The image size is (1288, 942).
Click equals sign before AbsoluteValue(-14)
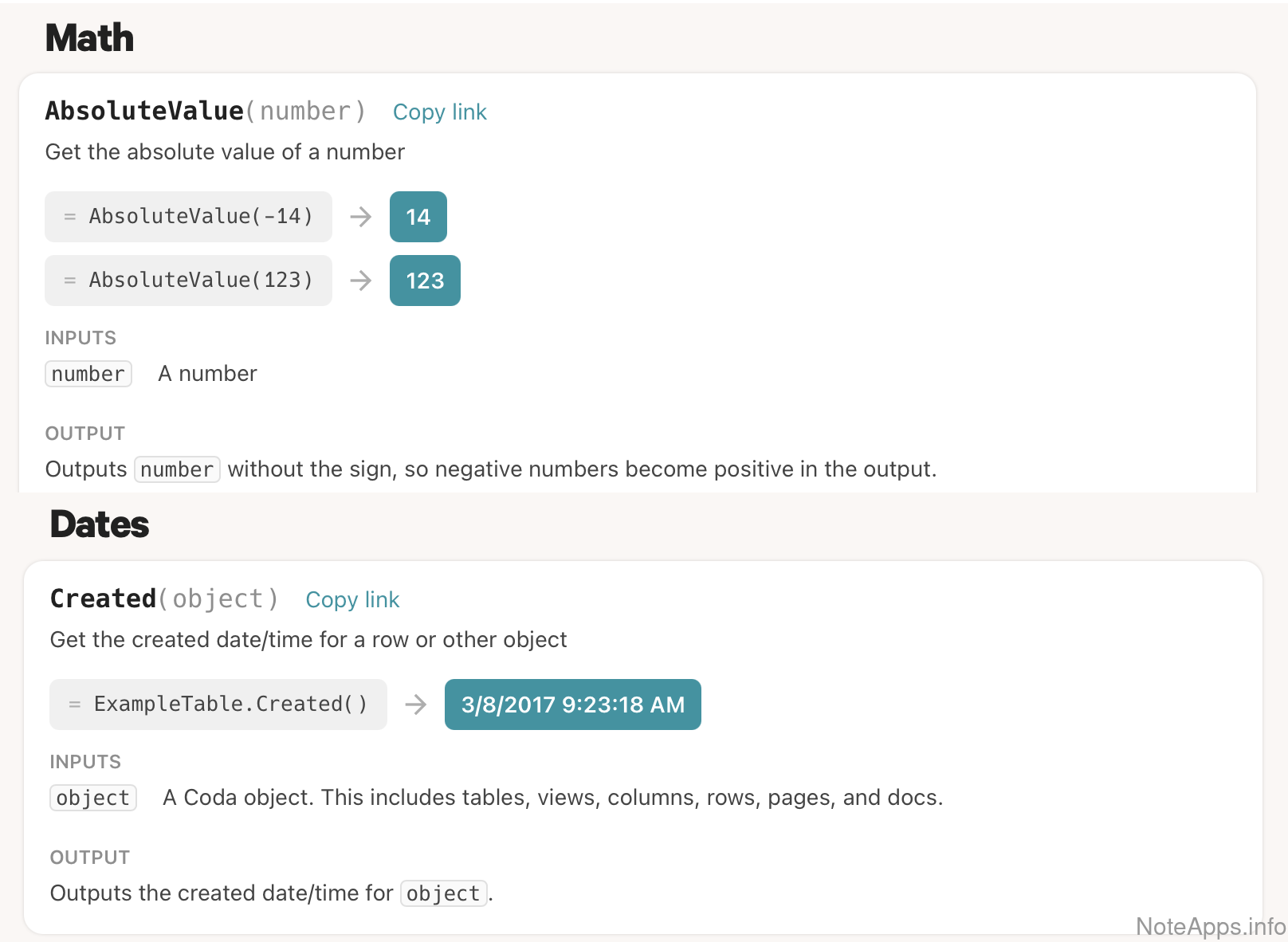(x=70, y=217)
